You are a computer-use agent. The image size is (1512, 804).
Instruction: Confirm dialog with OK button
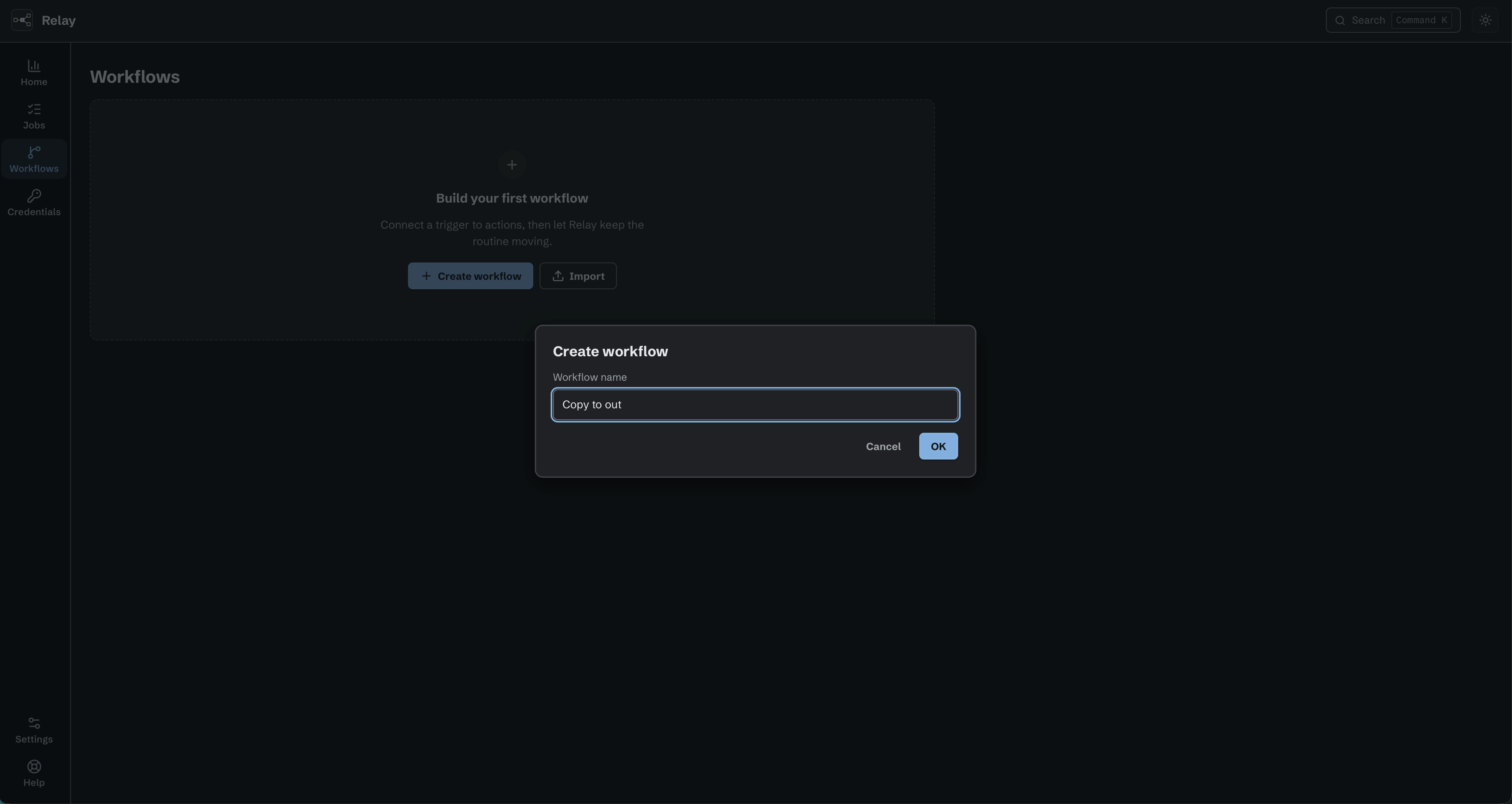(x=938, y=447)
